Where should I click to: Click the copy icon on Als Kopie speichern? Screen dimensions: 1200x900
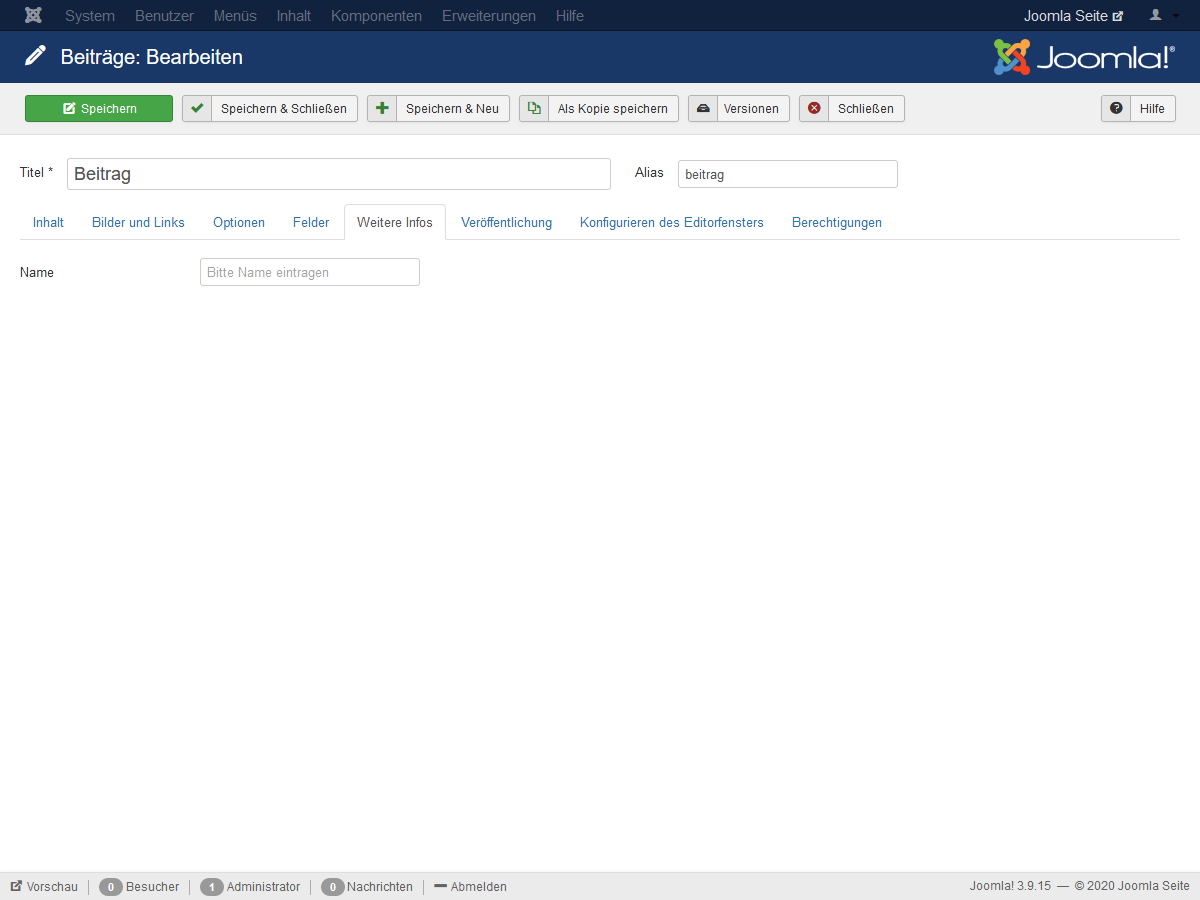pyautogui.click(x=534, y=108)
